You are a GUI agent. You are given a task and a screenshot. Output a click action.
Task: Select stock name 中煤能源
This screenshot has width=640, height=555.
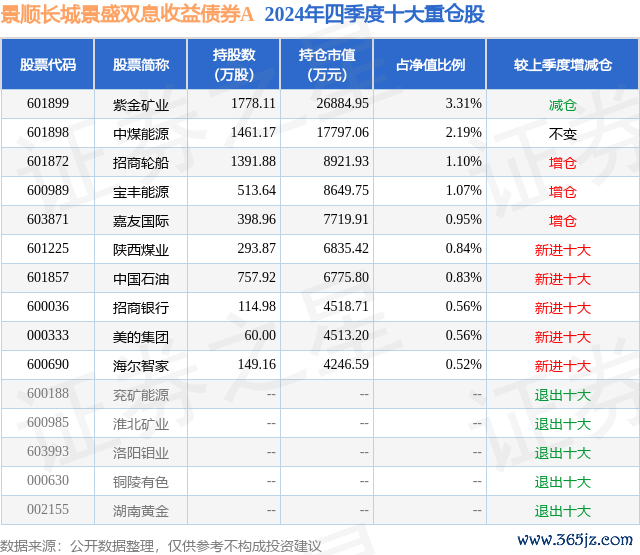[x=141, y=134]
